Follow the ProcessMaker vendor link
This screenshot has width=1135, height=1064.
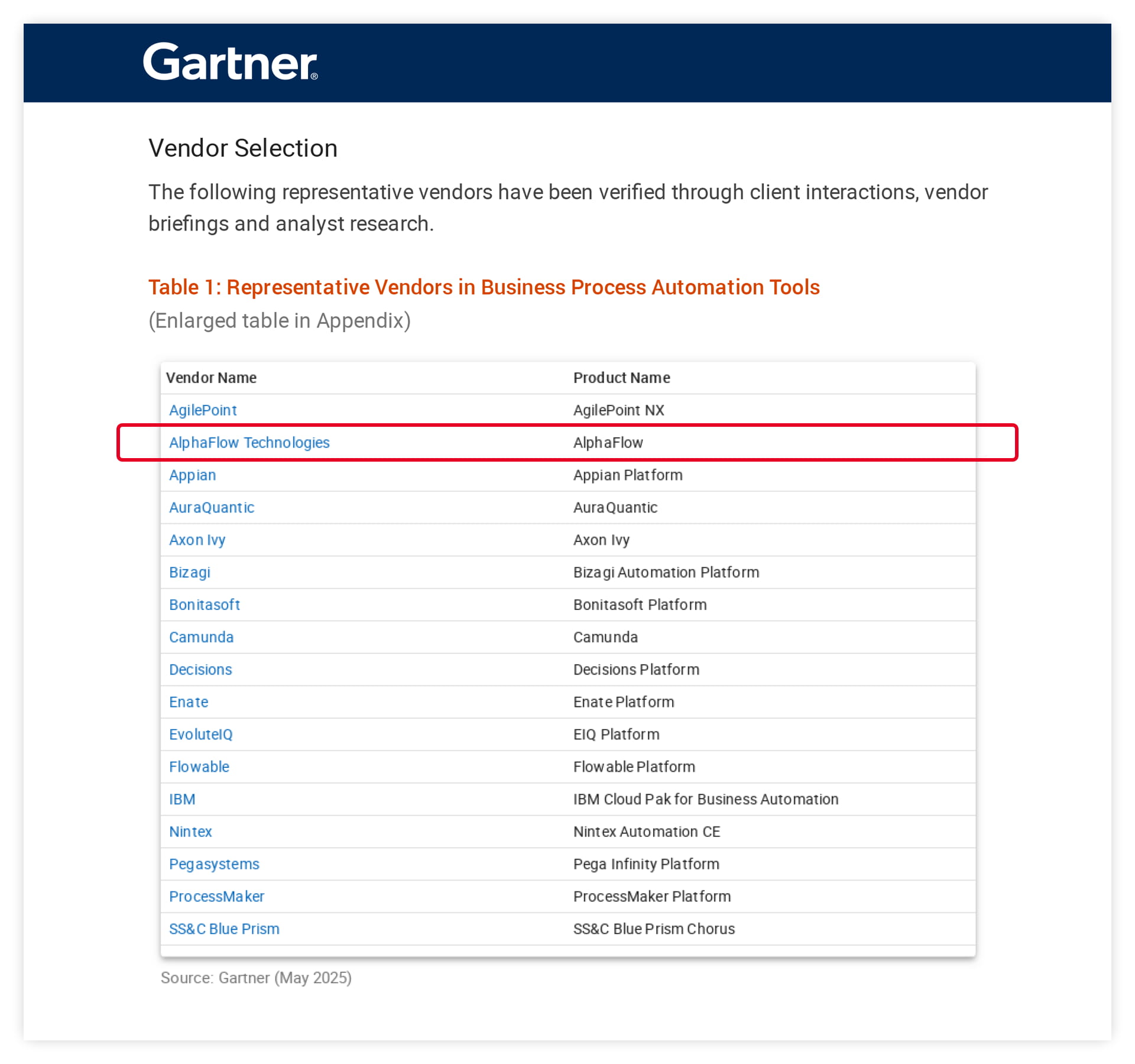click(216, 897)
